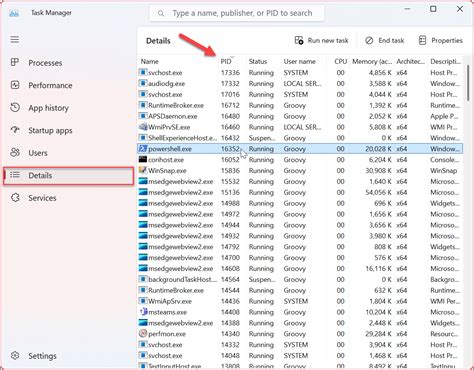Screen dimensions: 474x370
Task: Select RuntimeBroker.exe with PID 16712
Action: click(300, 105)
